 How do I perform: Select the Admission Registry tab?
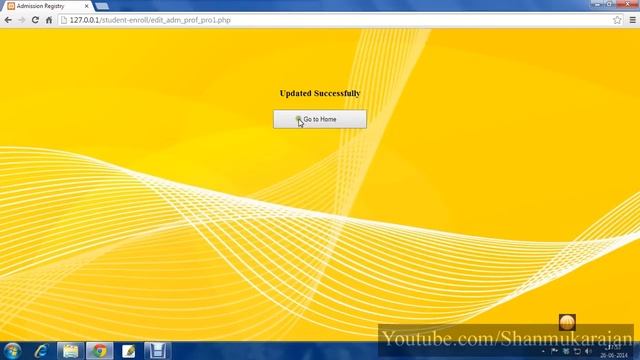click(x=48, y=6)
